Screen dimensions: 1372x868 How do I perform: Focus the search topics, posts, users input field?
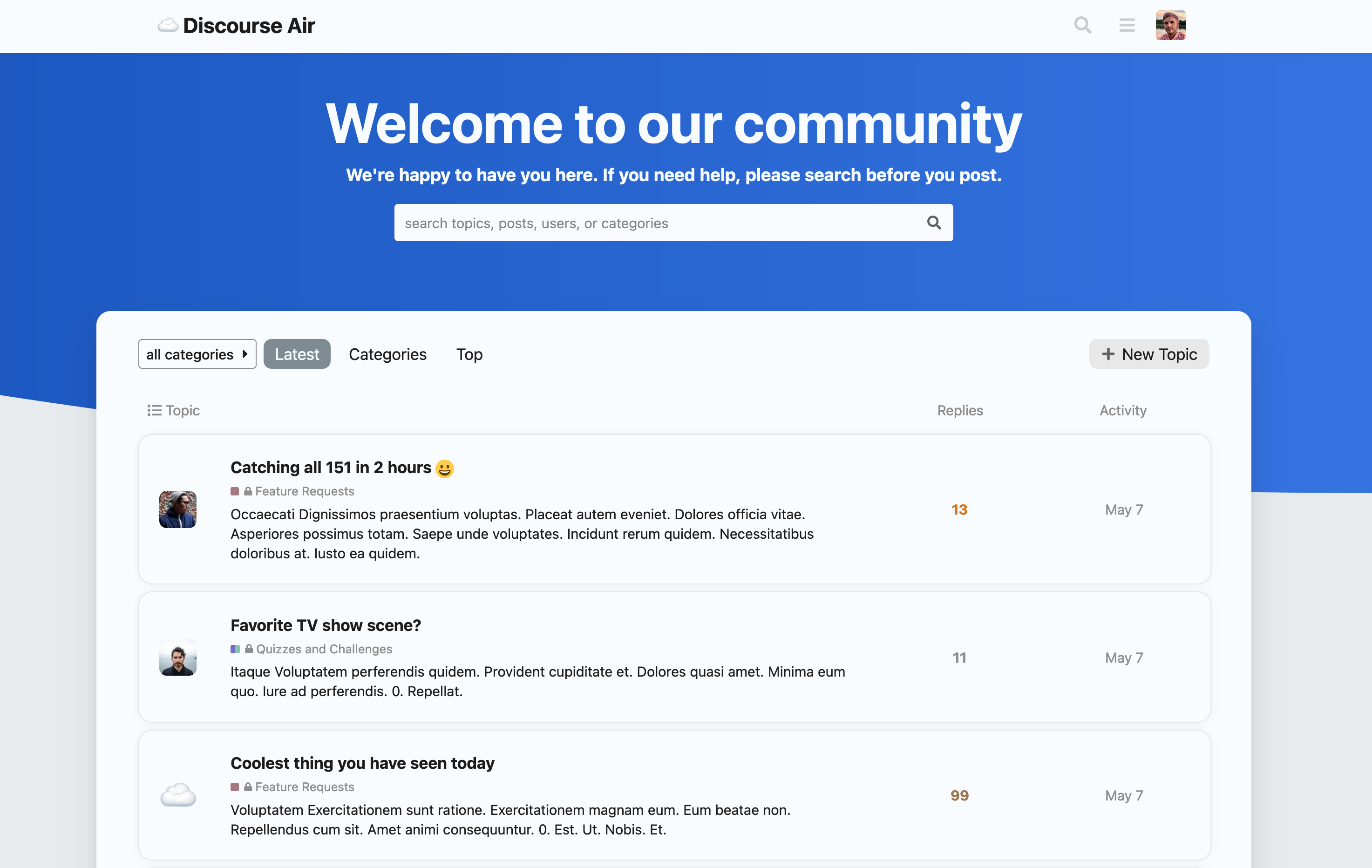[x=655, y=223]
